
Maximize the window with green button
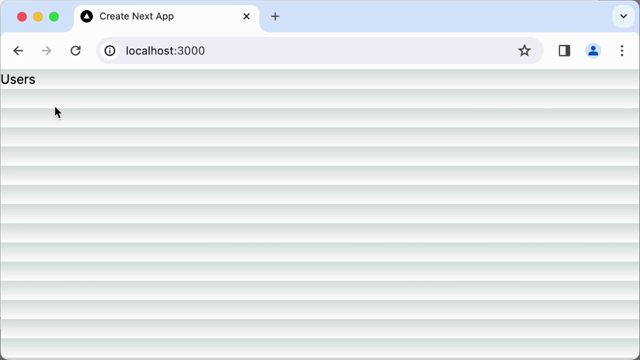[x=54, y=17]
